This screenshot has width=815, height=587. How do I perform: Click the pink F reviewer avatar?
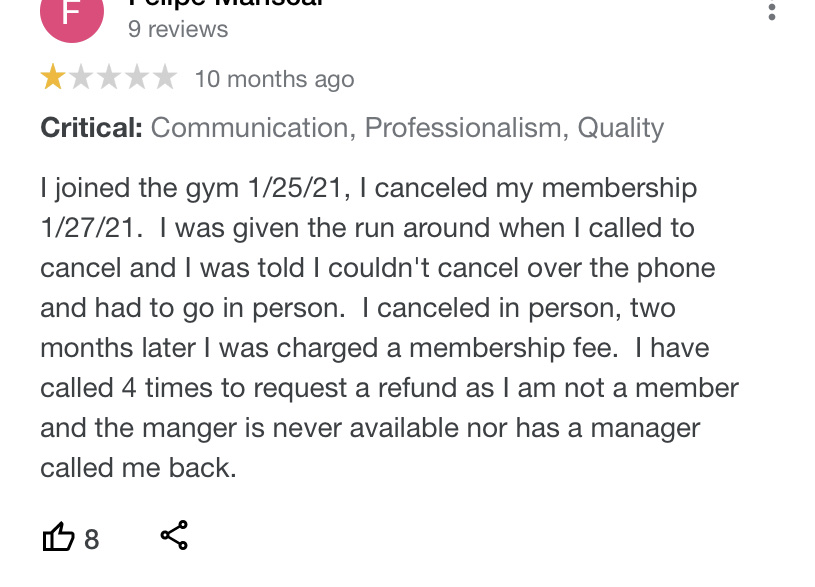[71, 14]
